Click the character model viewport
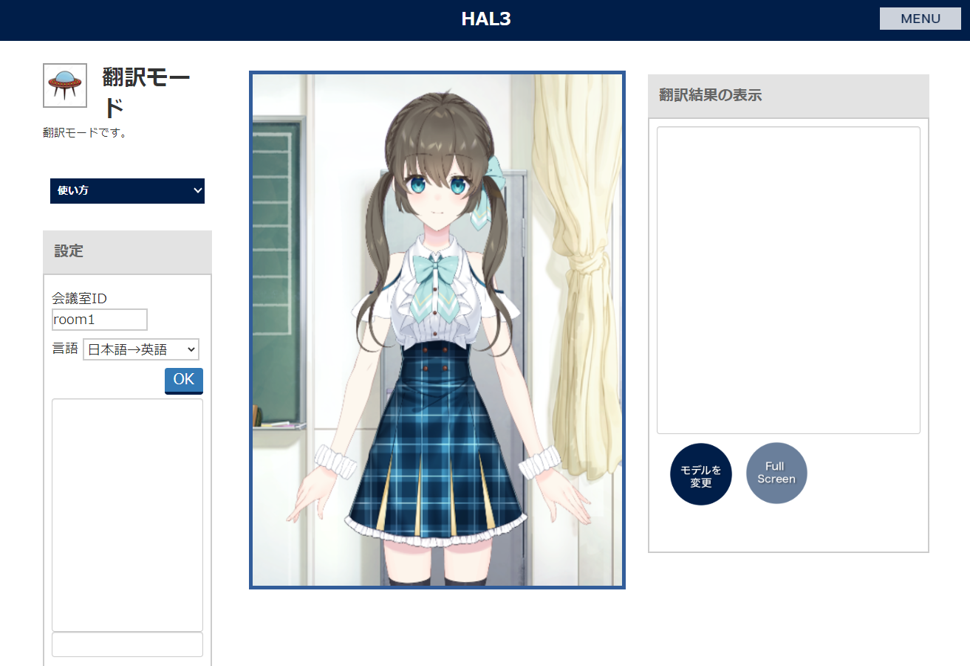This screenshot has width=970, height=666. [437, 330]
